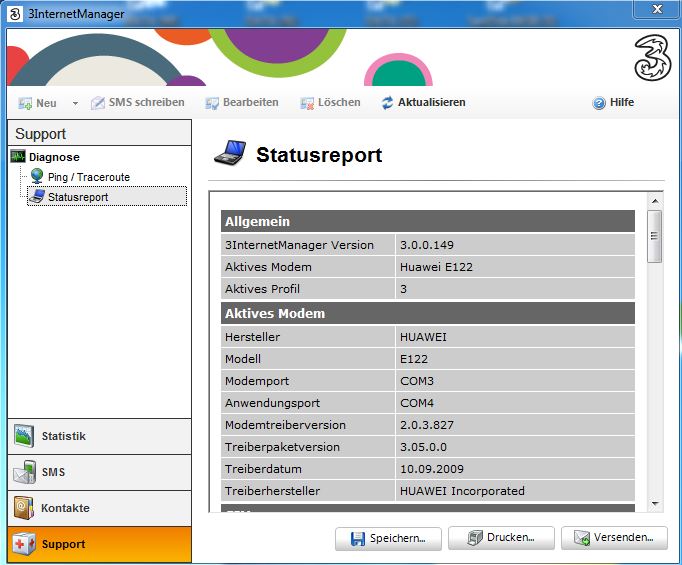This screenshot has height=565, width=682.
Task: Open the dropdown arrow next to Neu
Action: point(75,104)
